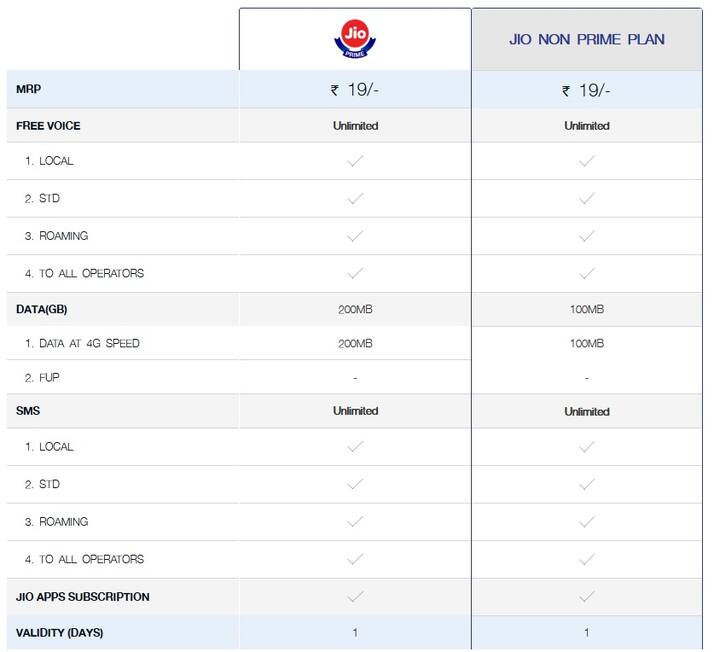Click Jio Apps Subscription checkmark, Non Prime column
The width and height of the screenshot is (720, 652).
click(586, 597)
